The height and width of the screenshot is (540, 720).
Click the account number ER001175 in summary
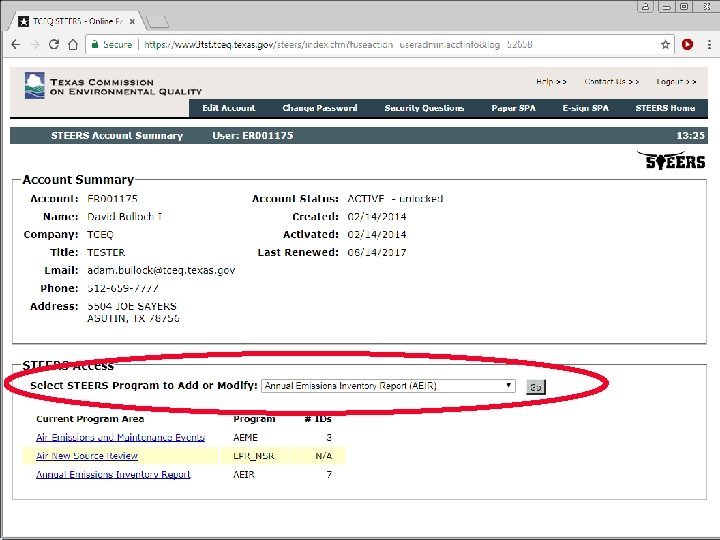112,199
